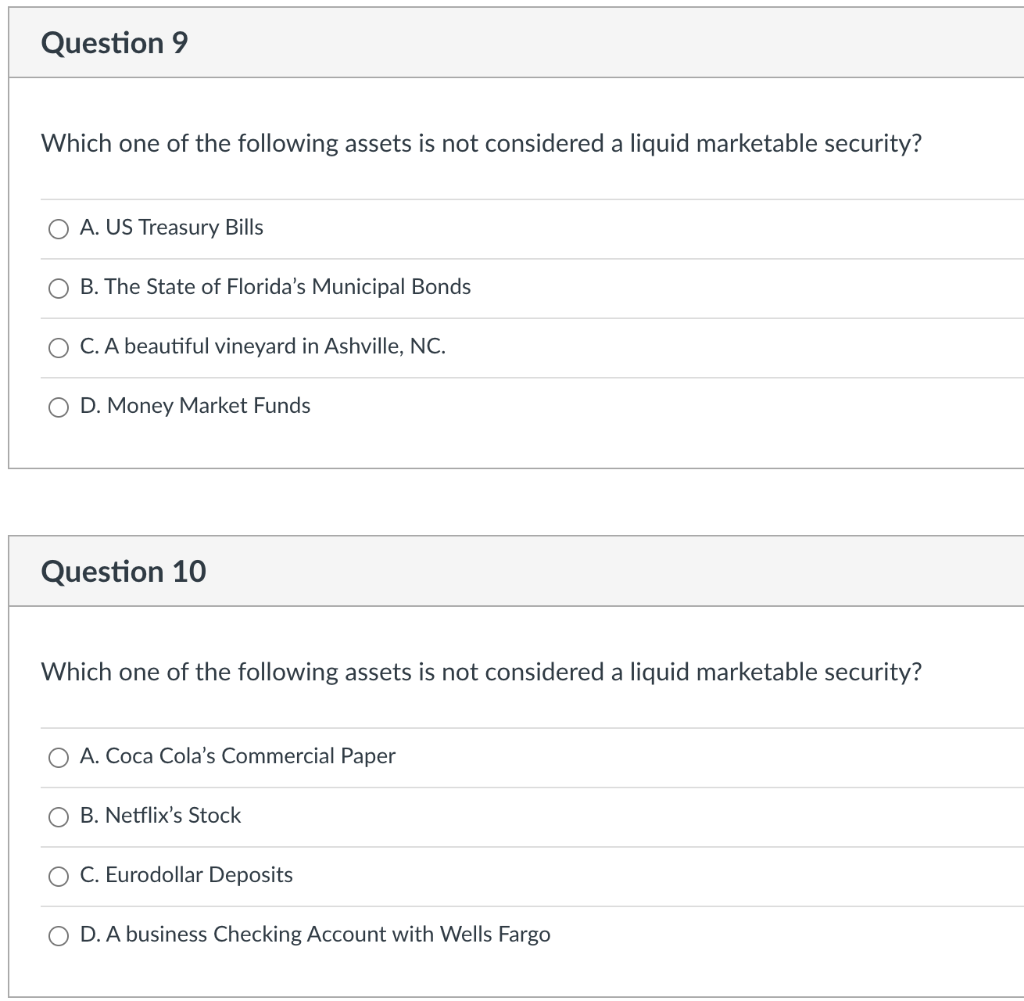Click the Money Market Funds answer text

pyautogui.click(x=195, y=407)
